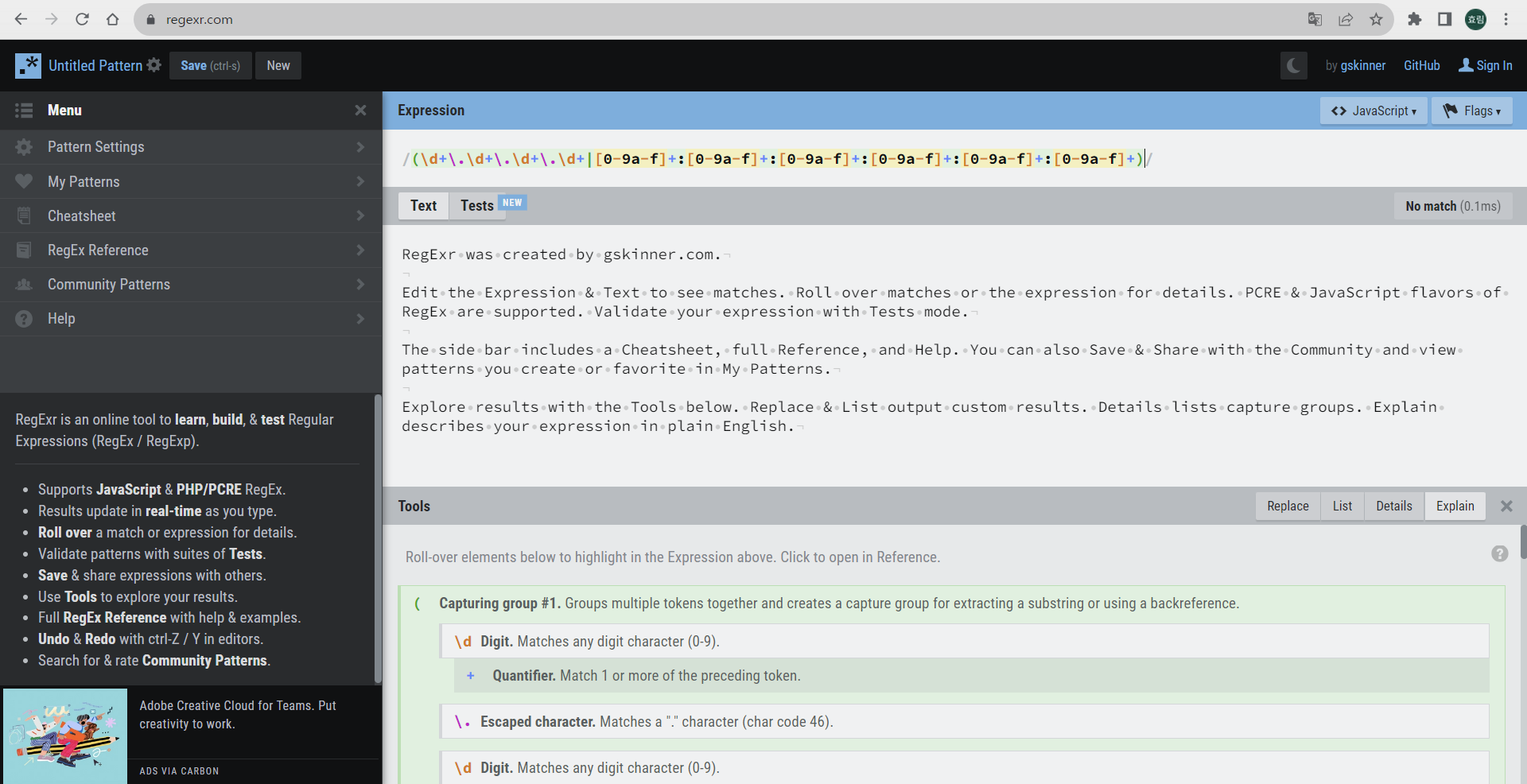Image resolution: width=1527 pixels, height=784 pixels.
Task: Bookmark this page with the star
Action: (1376, 19)
